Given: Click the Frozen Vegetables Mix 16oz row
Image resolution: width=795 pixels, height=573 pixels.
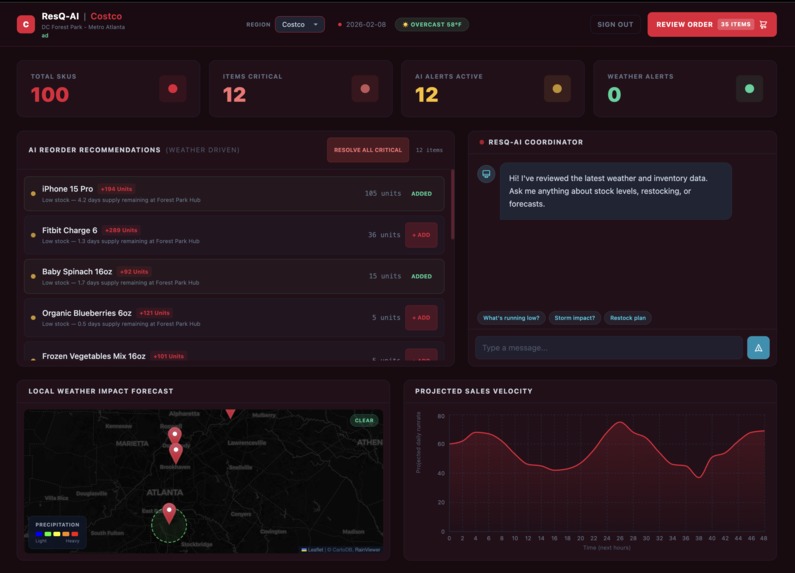Looking at the screenshot, I should point(234,351).
